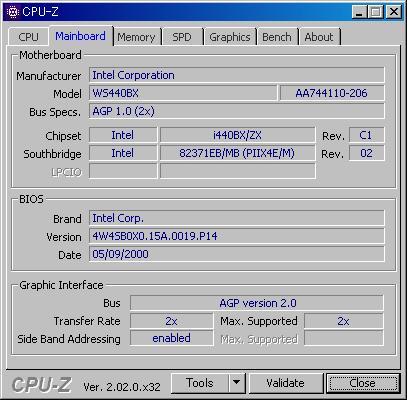Click the AA744110-206 revision field

click(332, 93)
